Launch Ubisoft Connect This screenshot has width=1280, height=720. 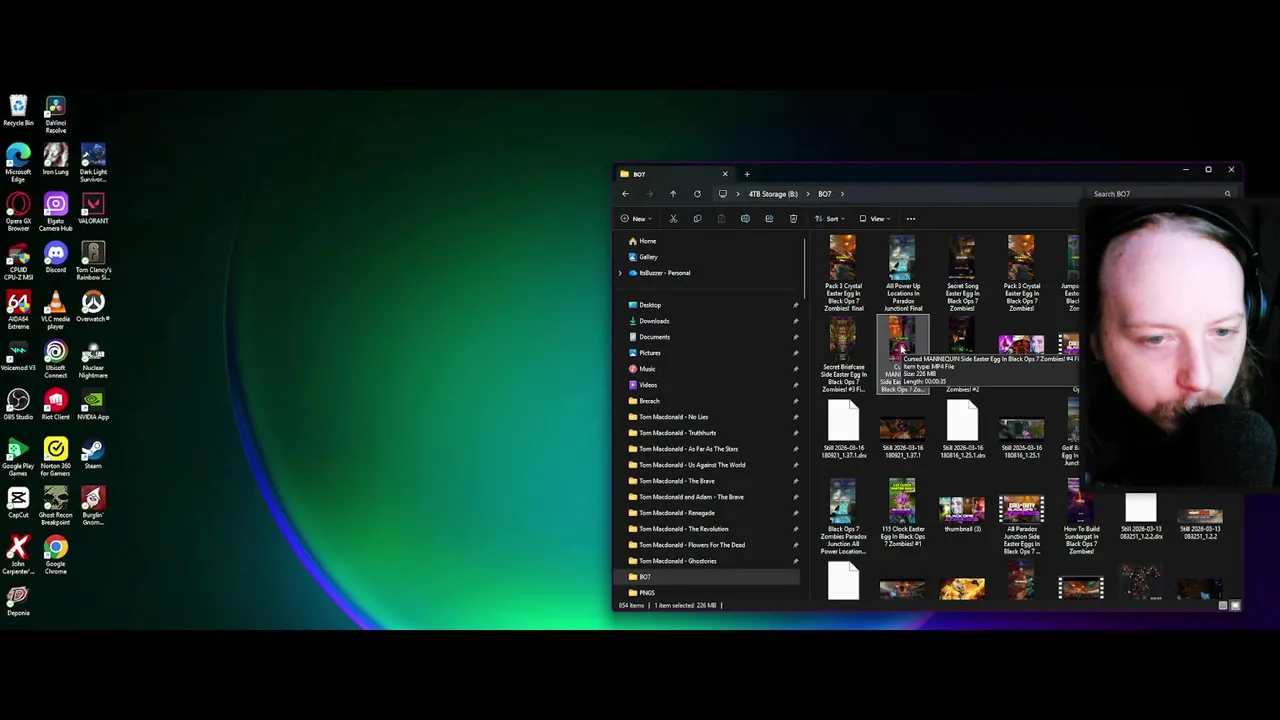[x=56, y=359]
